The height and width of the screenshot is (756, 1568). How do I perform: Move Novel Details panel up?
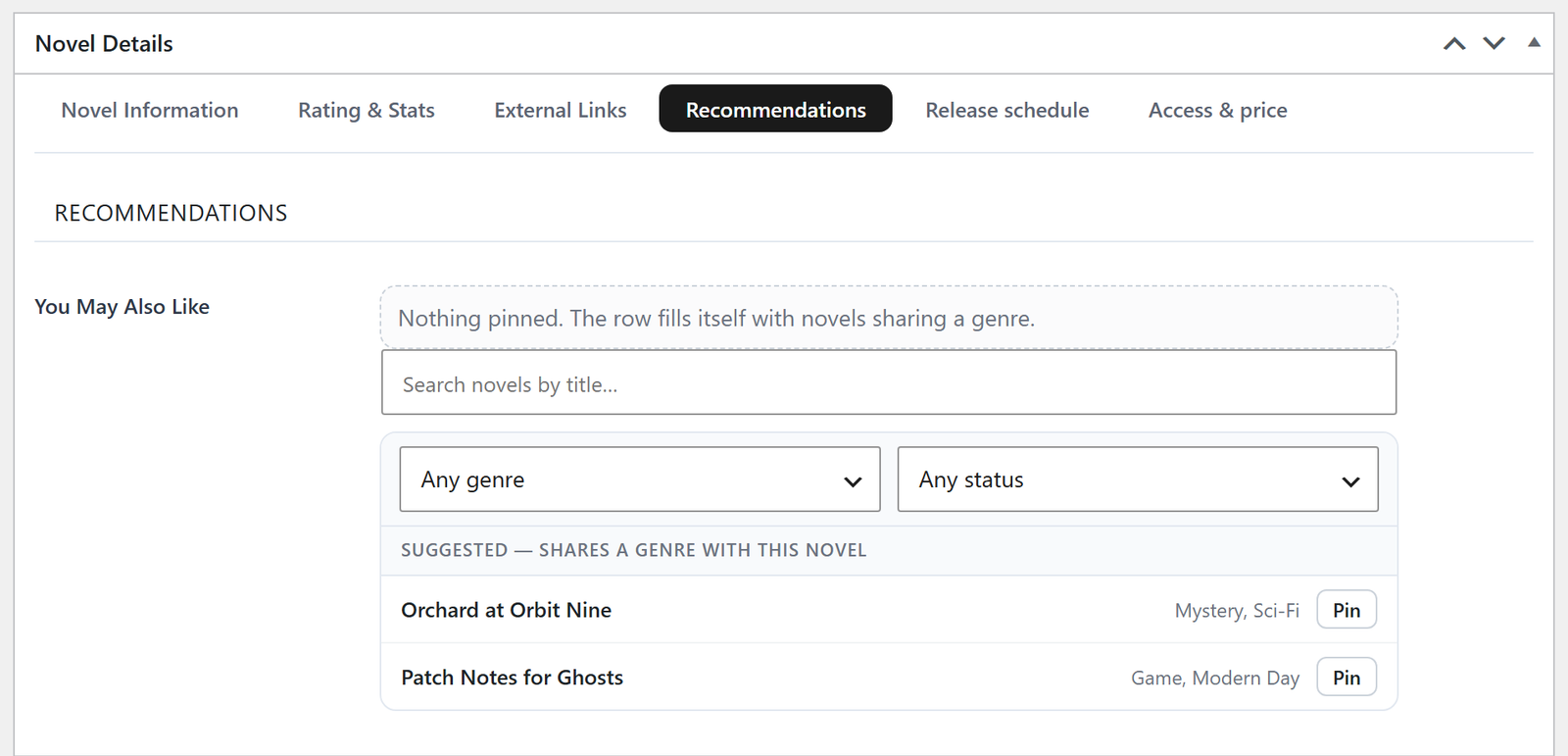click(1454, 43)
